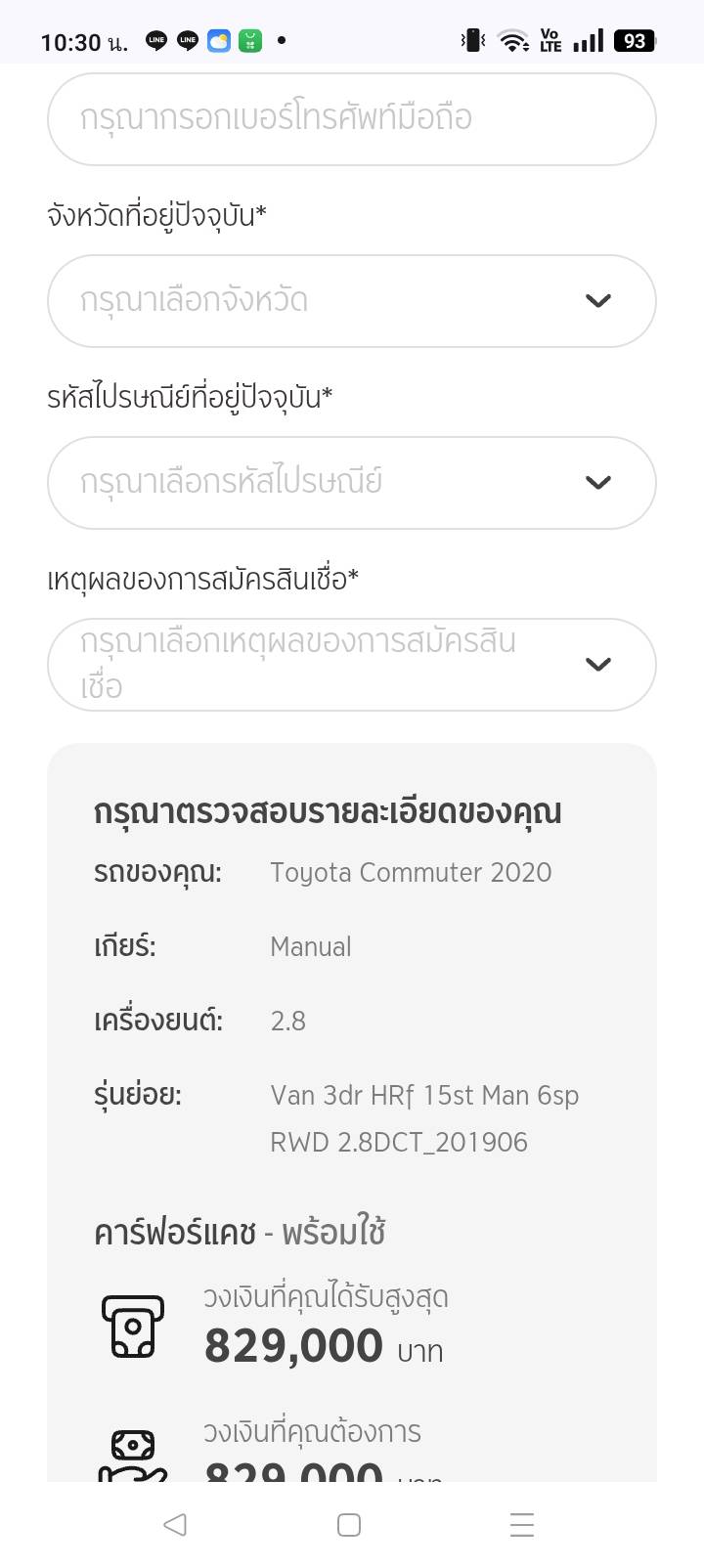Focus the mobile phone number field
The height and width of the screenshot is (1568, 704).
(352, 119)
